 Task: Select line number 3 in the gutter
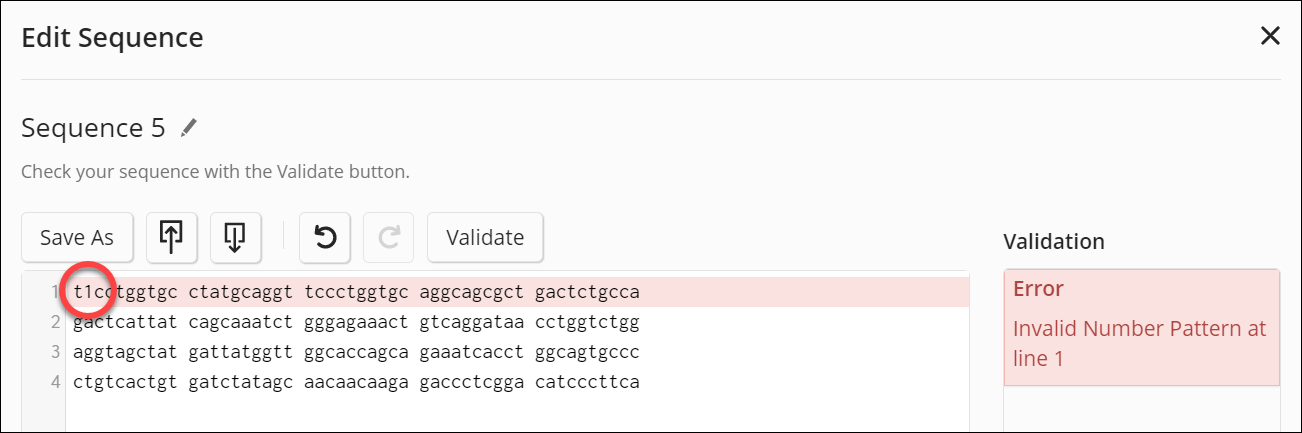click(x=56, y=353)
